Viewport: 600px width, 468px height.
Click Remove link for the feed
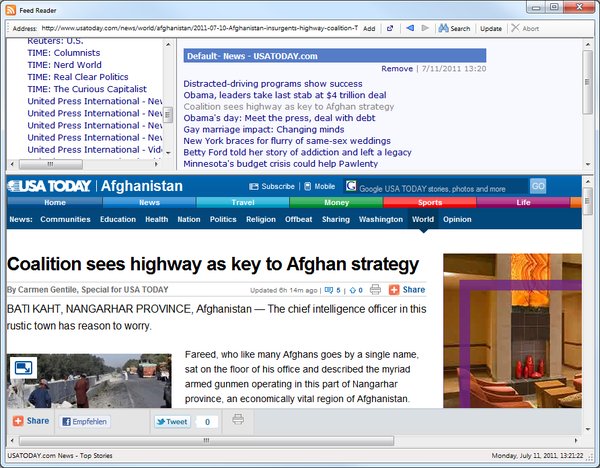pos(397,69)
